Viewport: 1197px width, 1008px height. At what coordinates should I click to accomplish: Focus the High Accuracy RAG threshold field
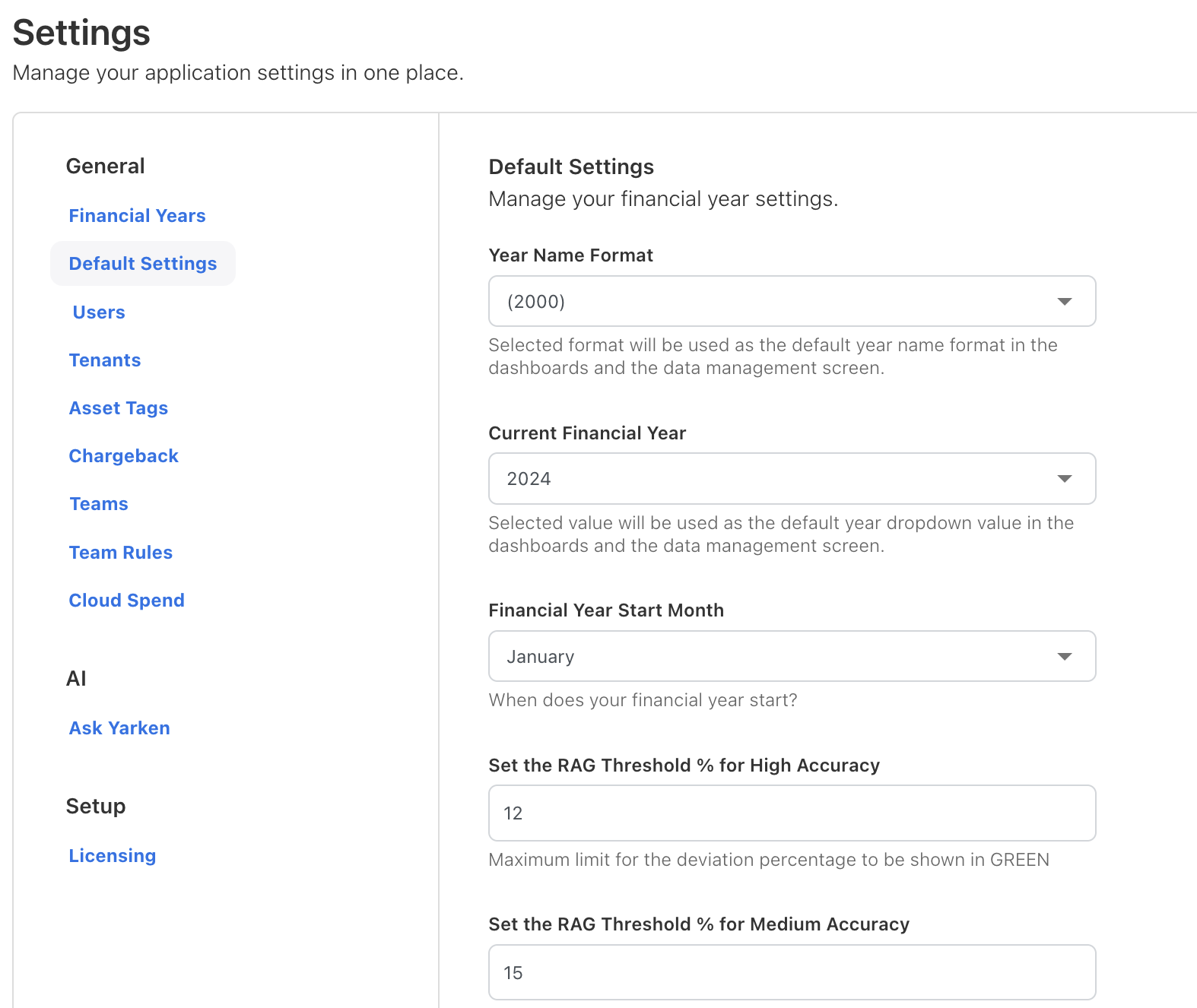[x=792, y=813]
